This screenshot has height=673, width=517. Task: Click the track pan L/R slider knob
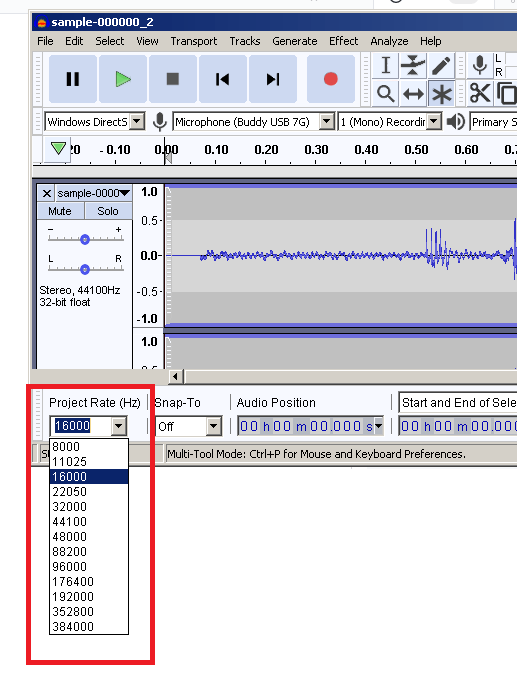(85, 269)
